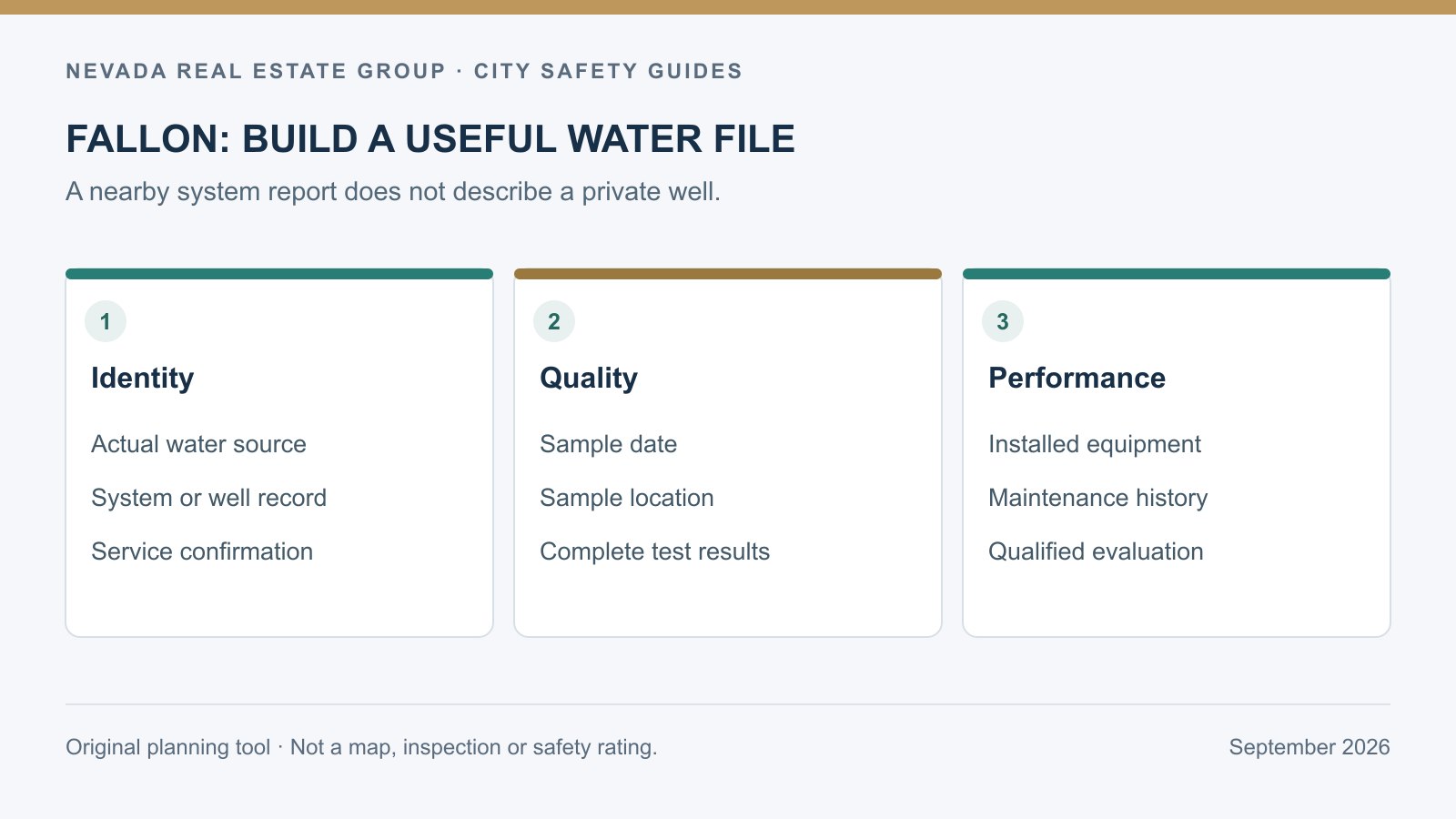
Task: Click the subtitle about a private well
Action: (x=393, y=192)
